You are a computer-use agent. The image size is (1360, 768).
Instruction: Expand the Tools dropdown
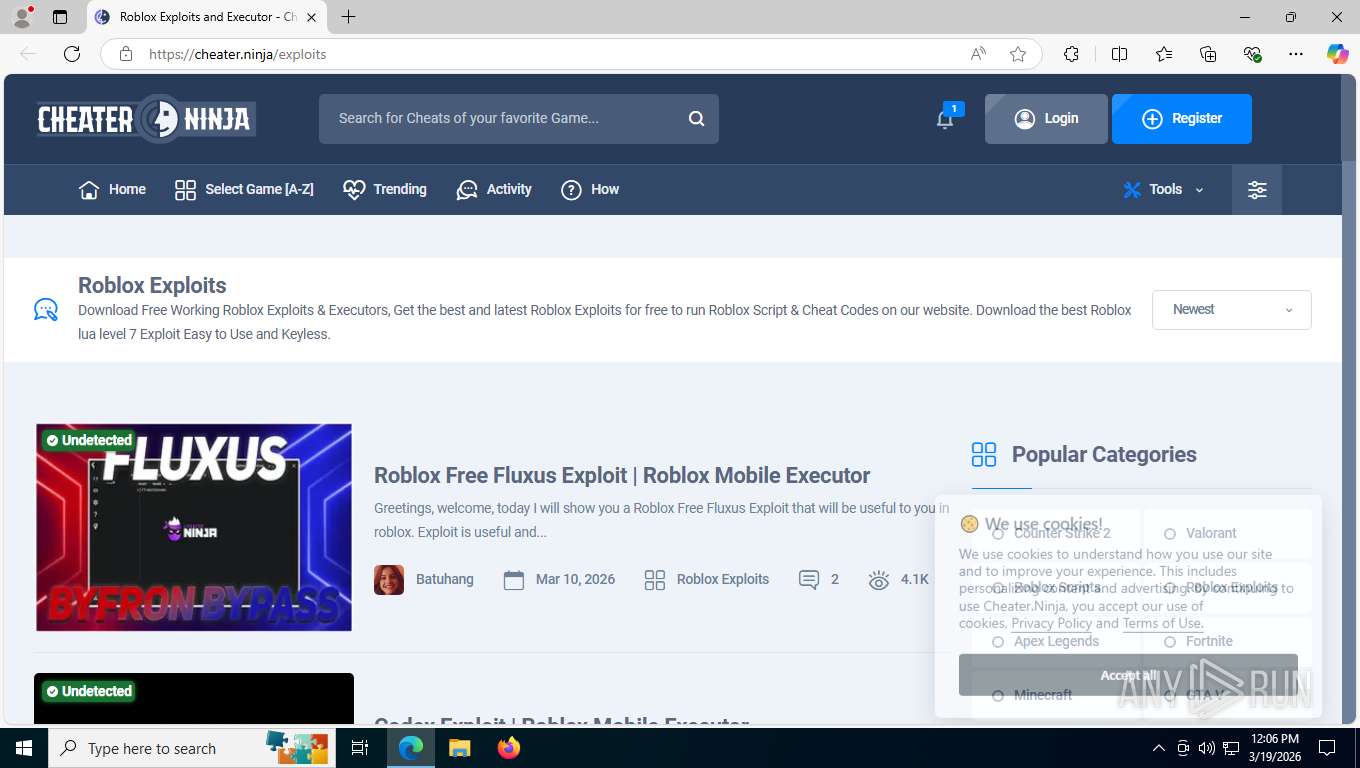[x=1163, y=190]
